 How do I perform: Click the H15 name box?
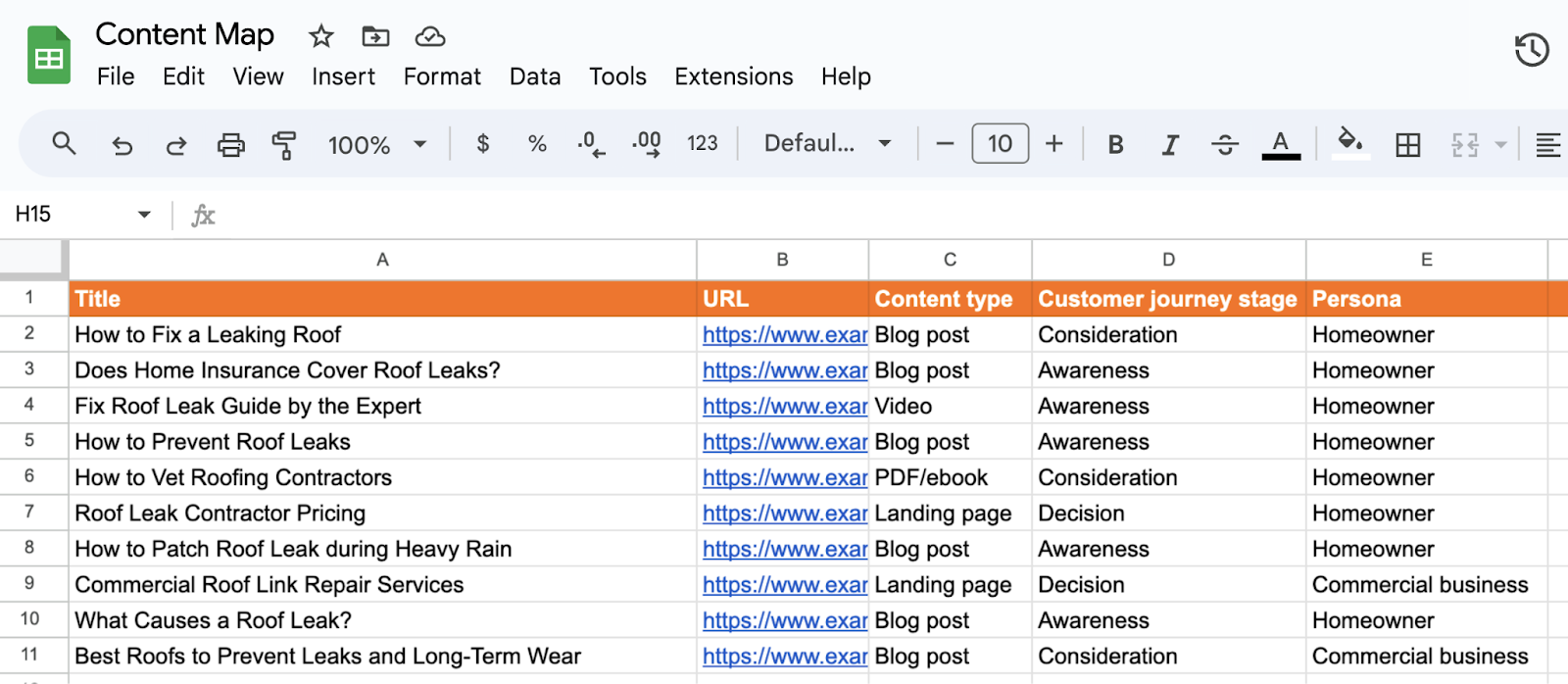coord(33,215)
